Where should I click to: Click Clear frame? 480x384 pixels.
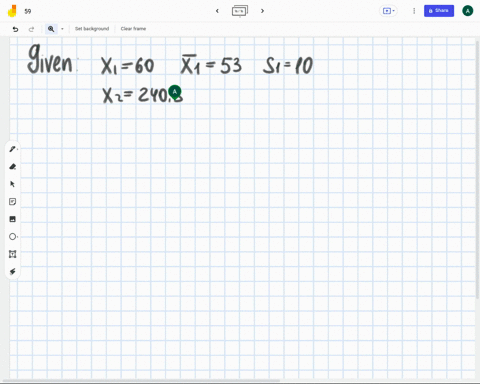(x=133, y=29)
